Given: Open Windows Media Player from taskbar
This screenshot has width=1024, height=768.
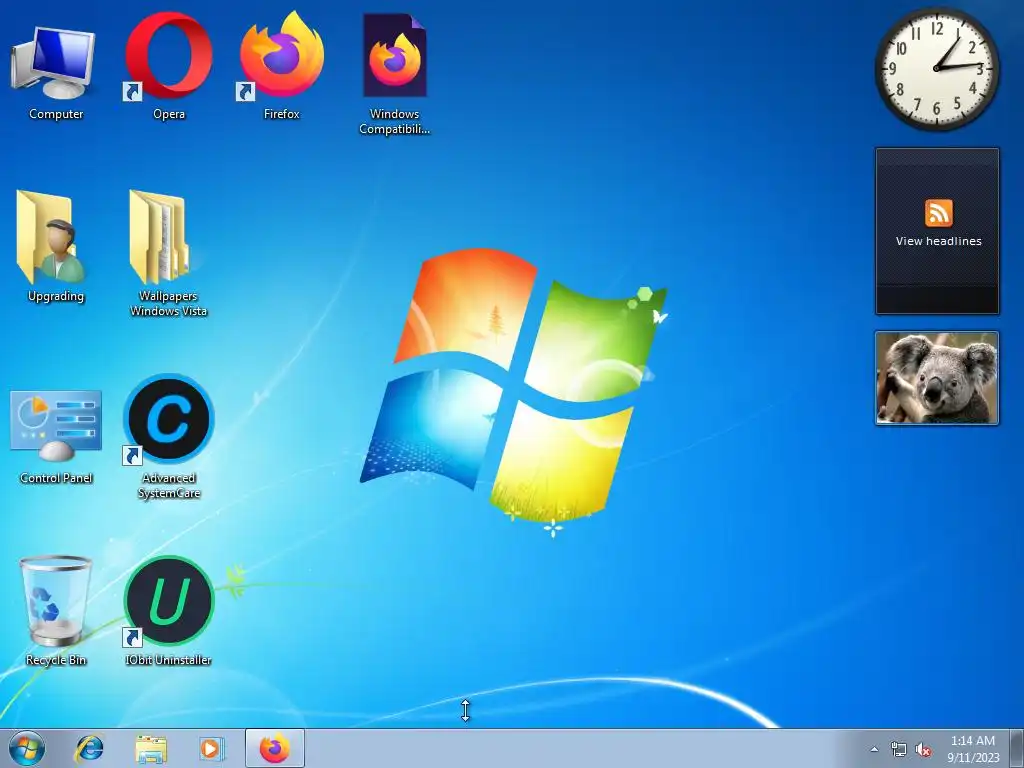Looking at the screenshot, I should (x=212, y=748).
